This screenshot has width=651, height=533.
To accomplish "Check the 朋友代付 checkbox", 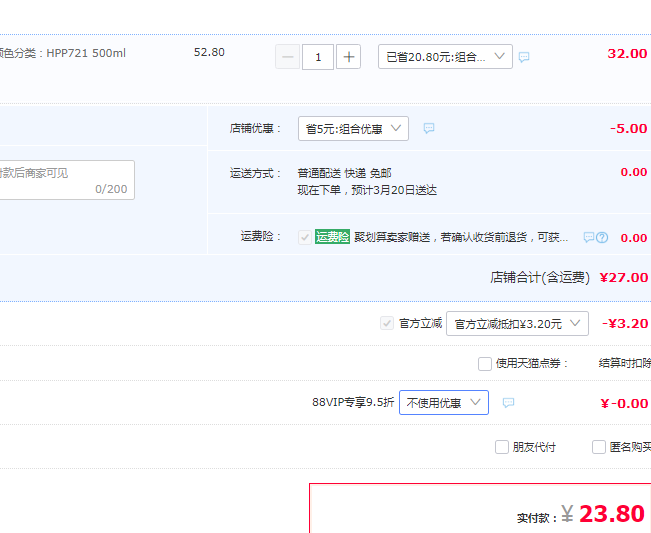I will pos(502,447).
